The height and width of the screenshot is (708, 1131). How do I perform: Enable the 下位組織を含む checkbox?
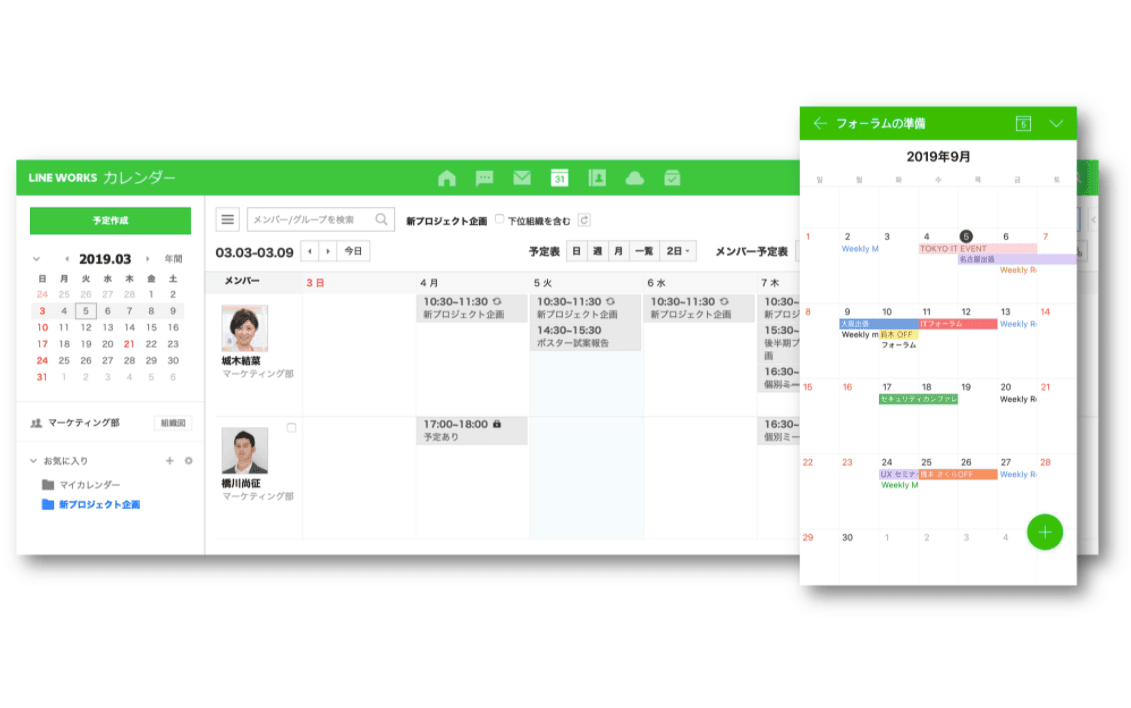click(499, 219)
